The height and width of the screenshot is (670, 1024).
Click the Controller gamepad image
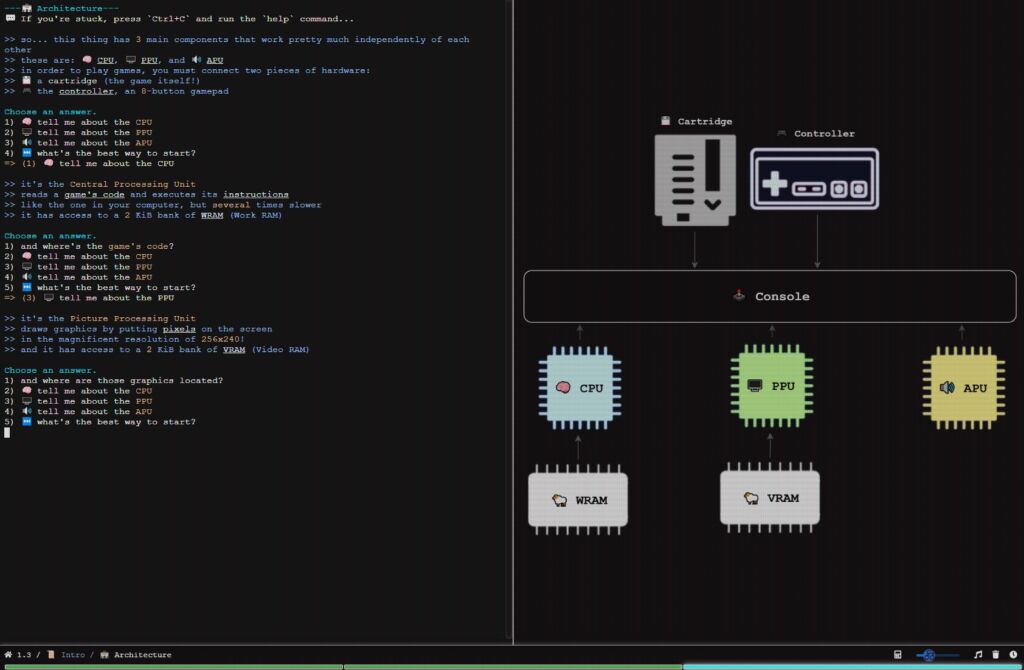pyautogui.click(x=814, y=179)
